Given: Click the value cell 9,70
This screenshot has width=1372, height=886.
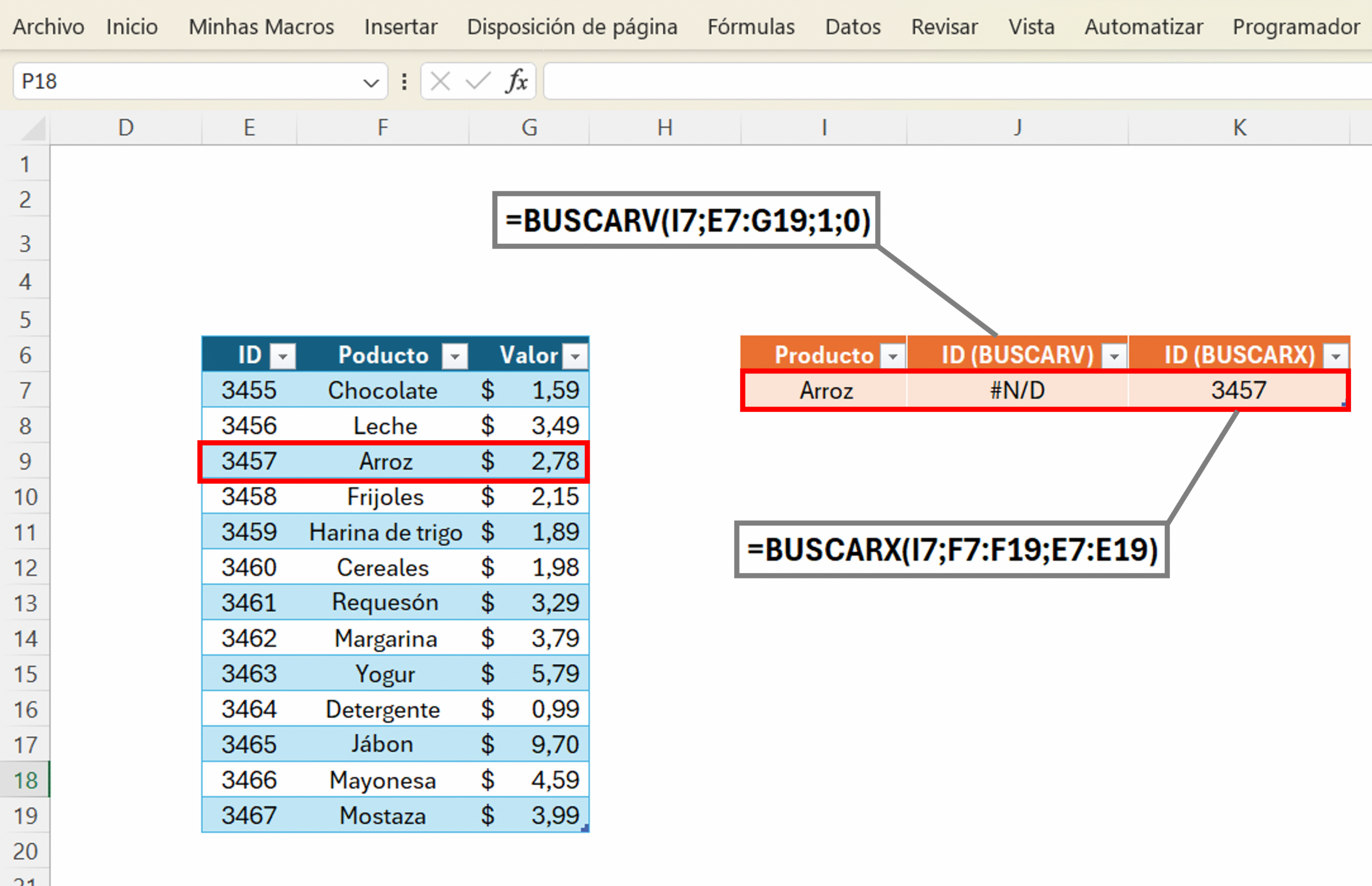Looking at the screenshot, I should tap(530, 745).
